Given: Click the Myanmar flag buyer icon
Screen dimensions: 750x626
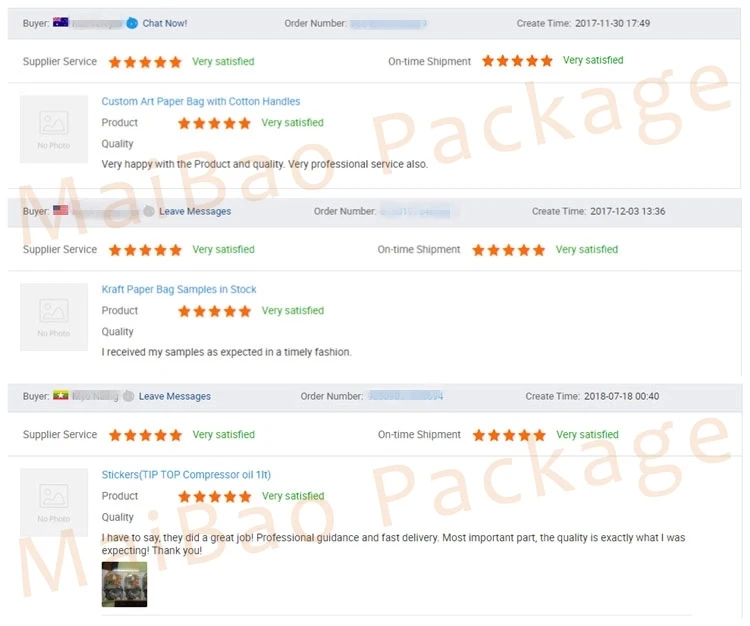Looking at the screenshot, I should point(61,395).
